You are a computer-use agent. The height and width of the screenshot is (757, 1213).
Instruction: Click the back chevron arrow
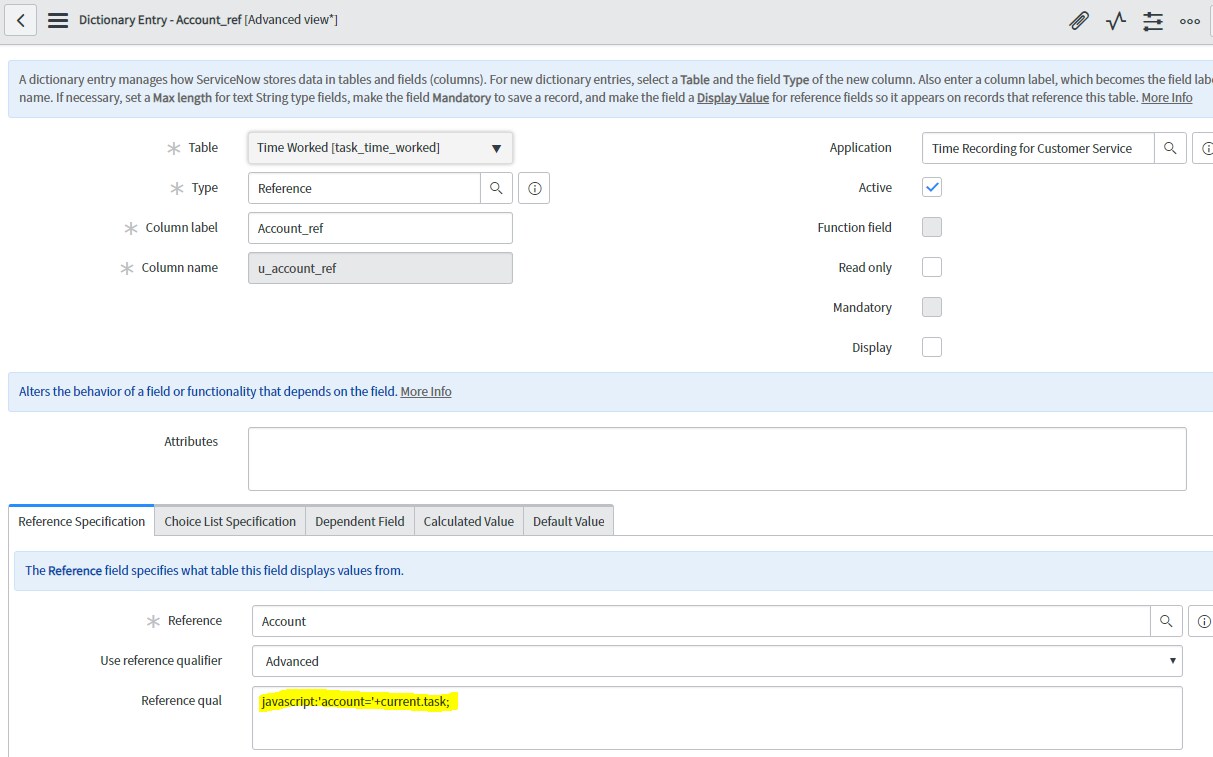tap(20, 19)
